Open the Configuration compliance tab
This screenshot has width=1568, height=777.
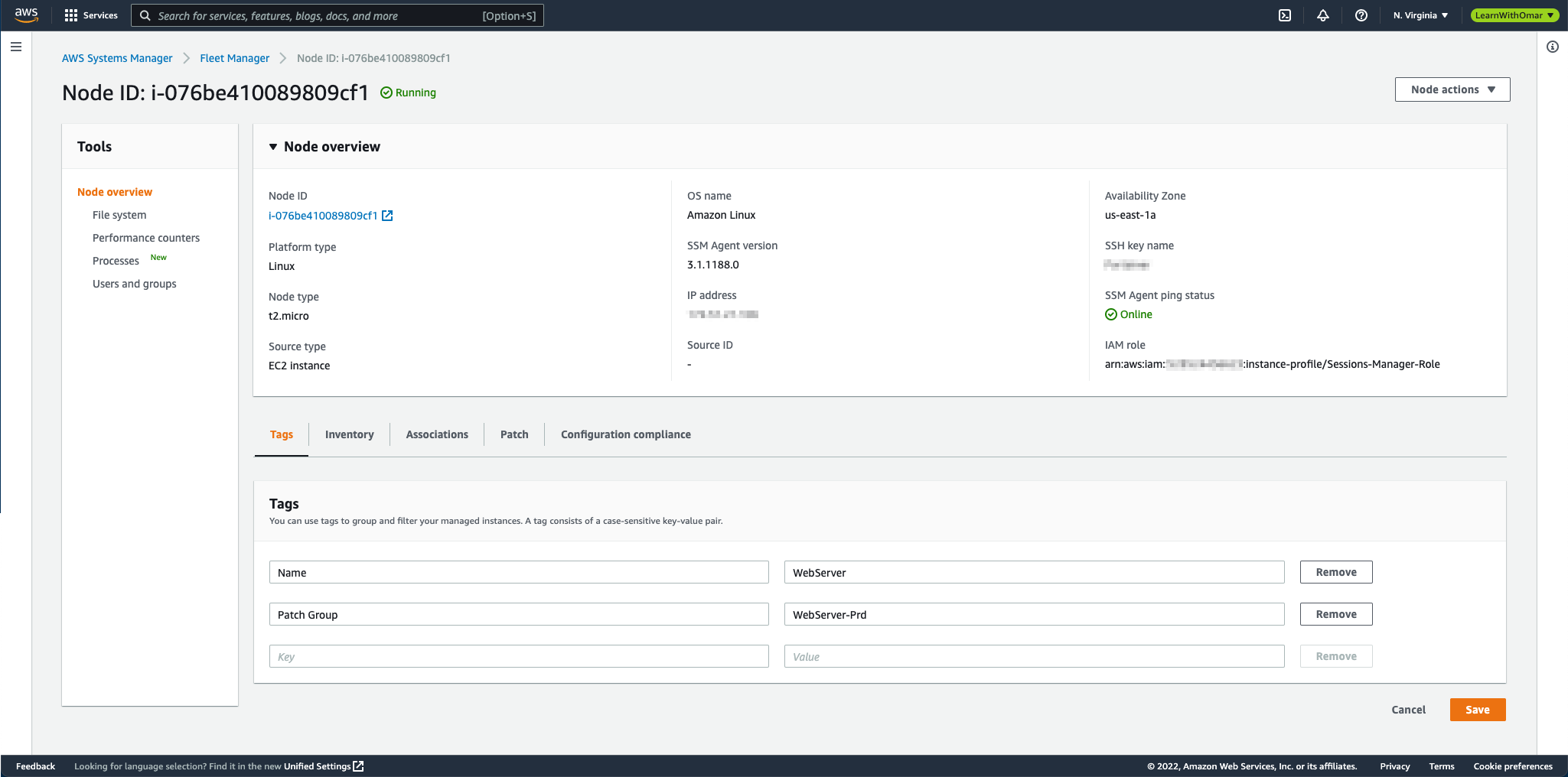coord(626,434)
